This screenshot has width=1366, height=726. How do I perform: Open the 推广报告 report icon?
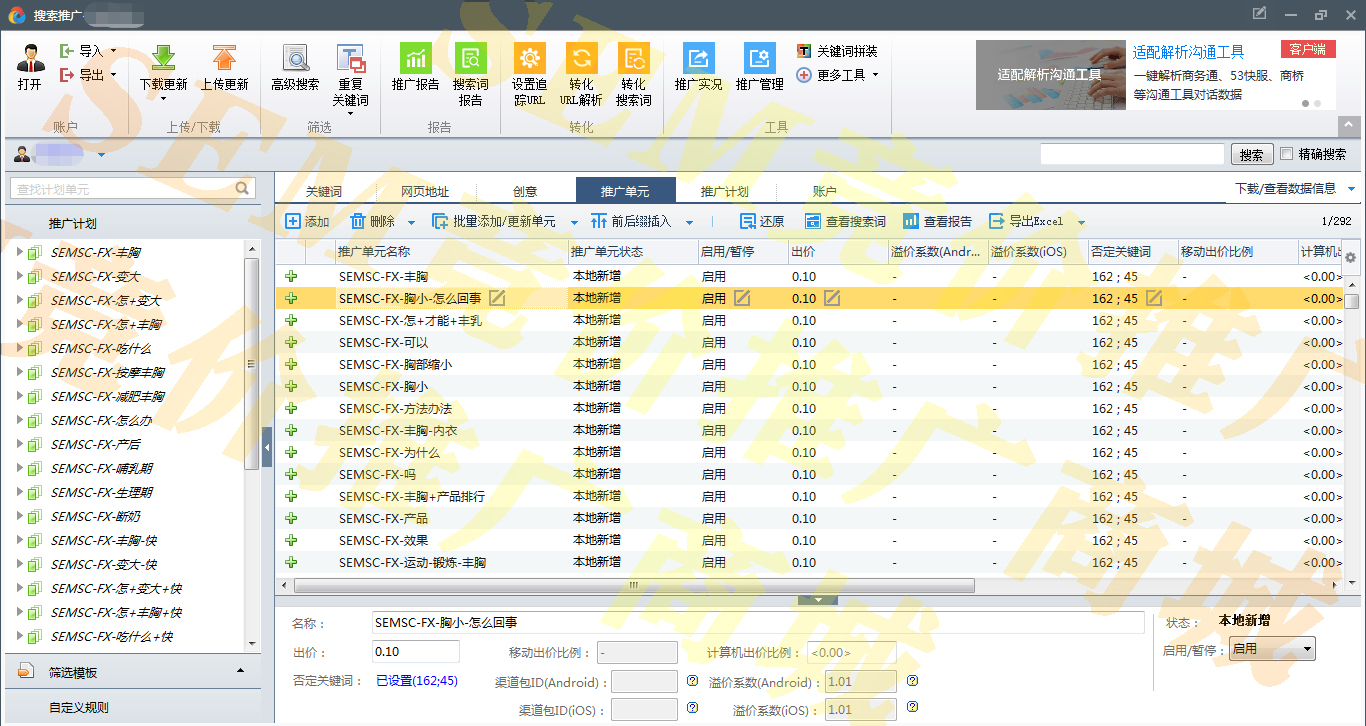[x=415, y=59]
